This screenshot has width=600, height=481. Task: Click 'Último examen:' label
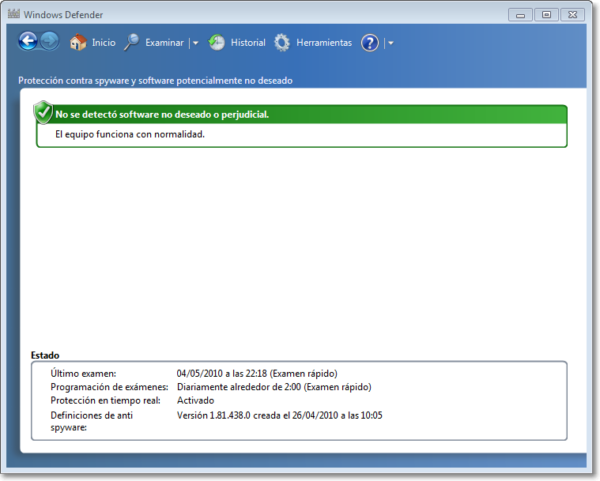(83, 373)
